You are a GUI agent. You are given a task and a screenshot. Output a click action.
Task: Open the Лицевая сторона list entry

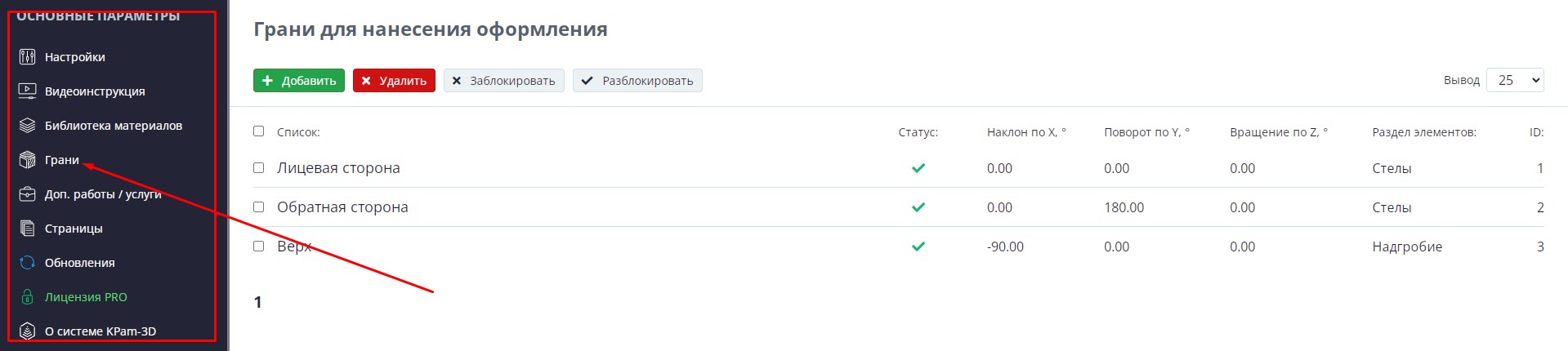[338, 168]
